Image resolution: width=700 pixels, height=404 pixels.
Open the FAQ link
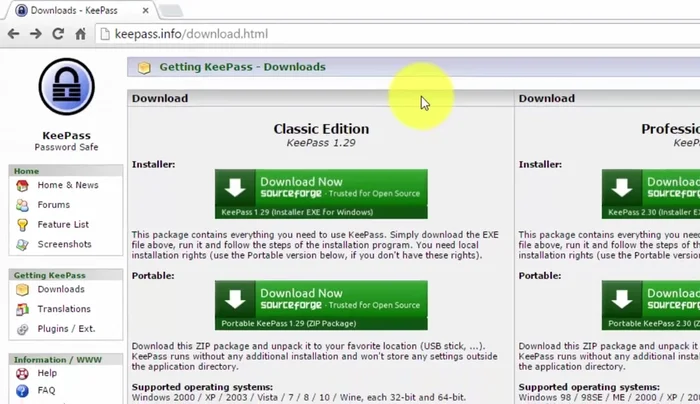click(x=46, y=390)
